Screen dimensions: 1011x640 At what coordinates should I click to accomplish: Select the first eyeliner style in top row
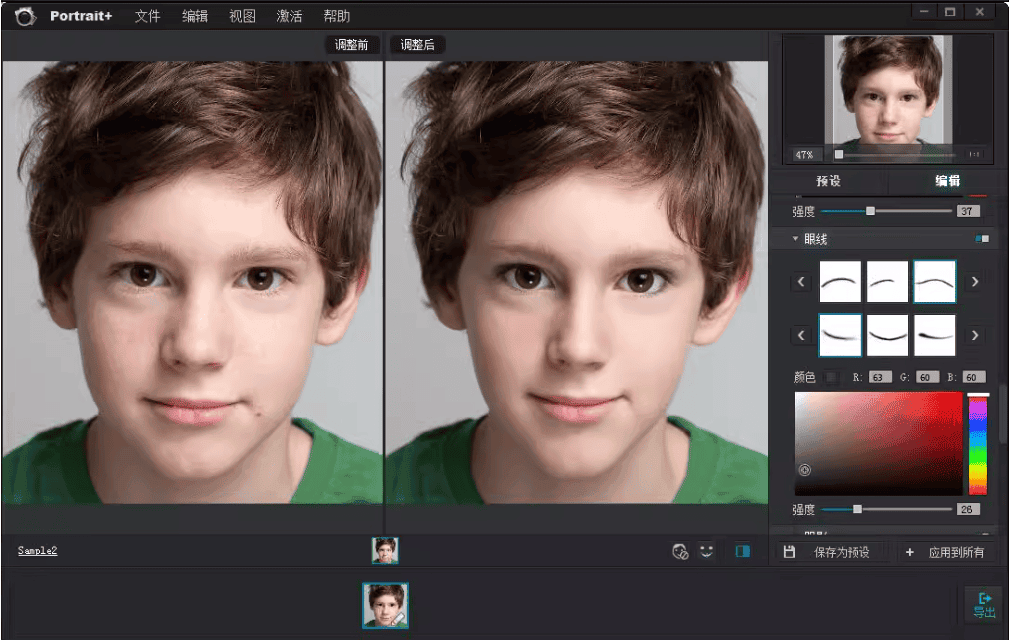click(x=840, y=282)
